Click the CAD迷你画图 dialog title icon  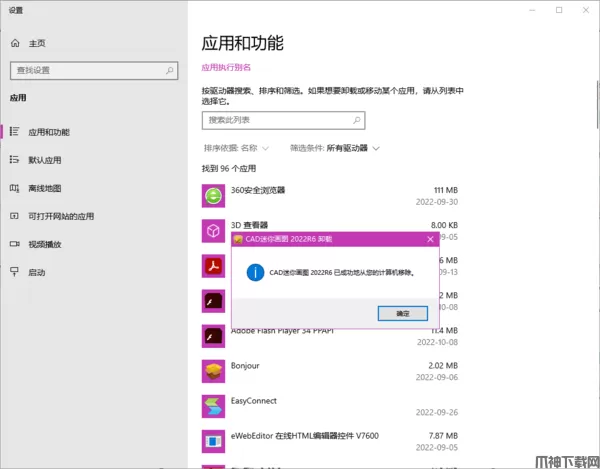click(x=238, y=239)
